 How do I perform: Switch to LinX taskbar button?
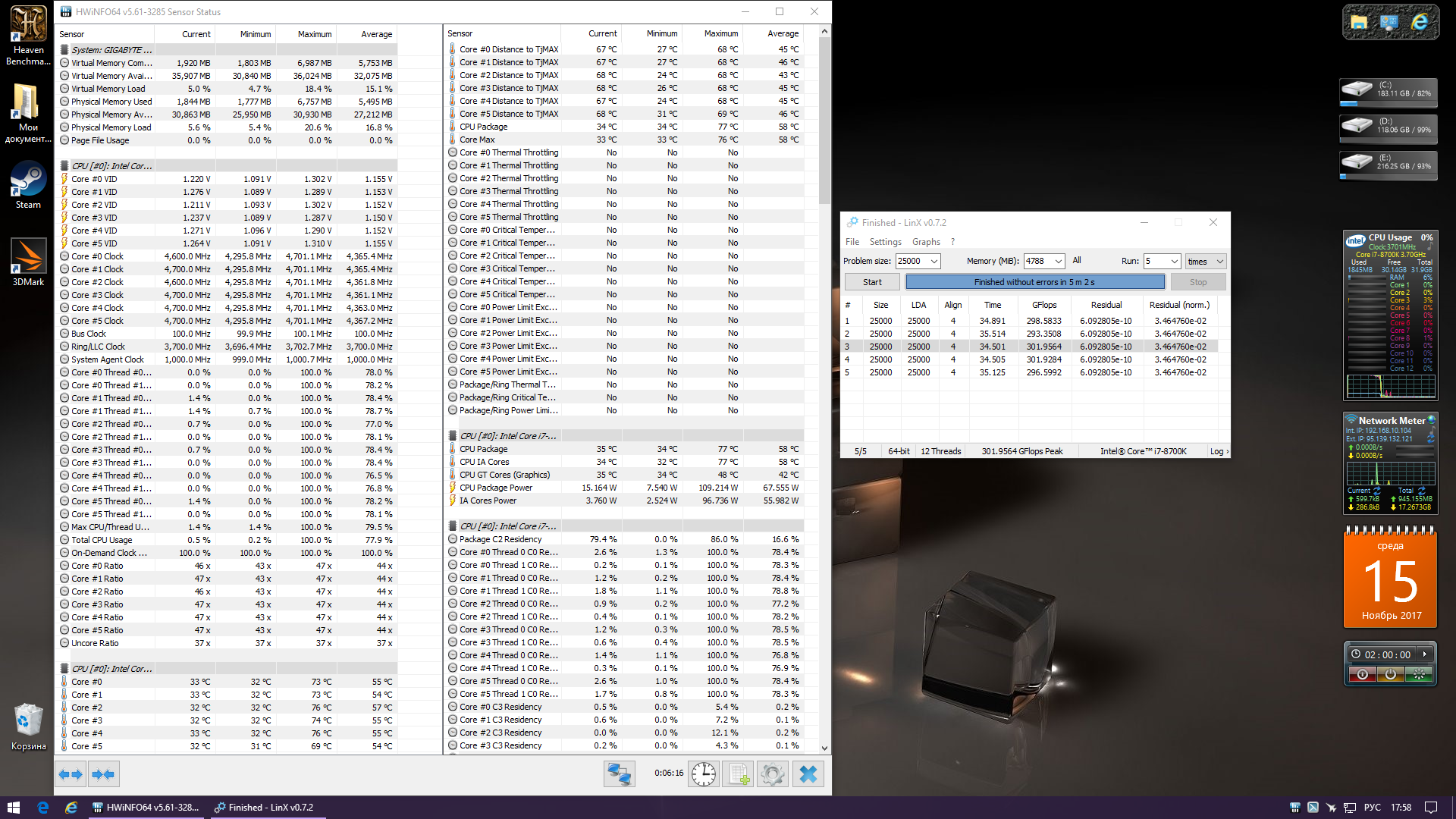point(265,808)
